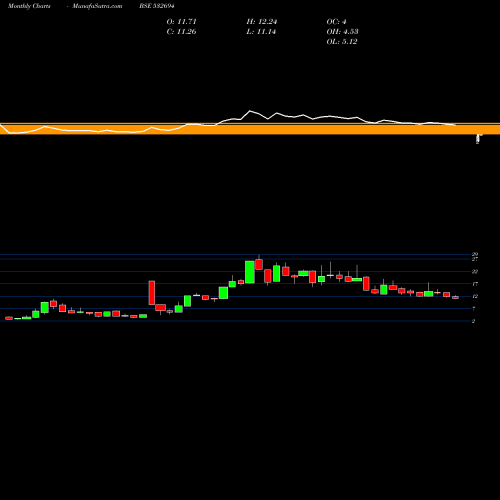This screenshot has height=500, width=500.
Task: Click the tallest green candlestick near the chart peak
Action: click(x=250, y=272)
